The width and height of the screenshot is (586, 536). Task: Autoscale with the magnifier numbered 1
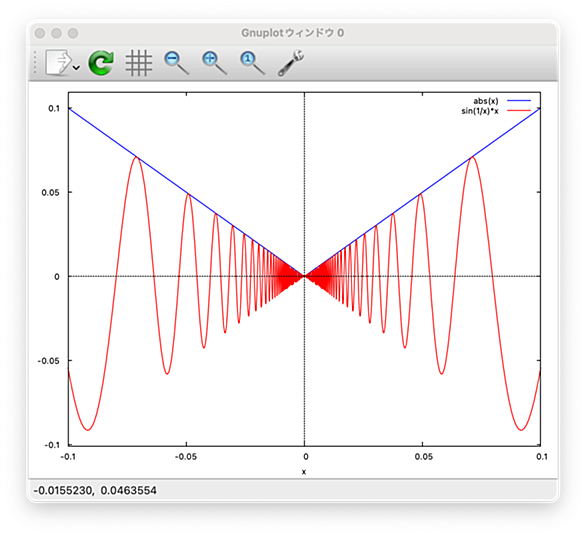(x=253, y=63)
